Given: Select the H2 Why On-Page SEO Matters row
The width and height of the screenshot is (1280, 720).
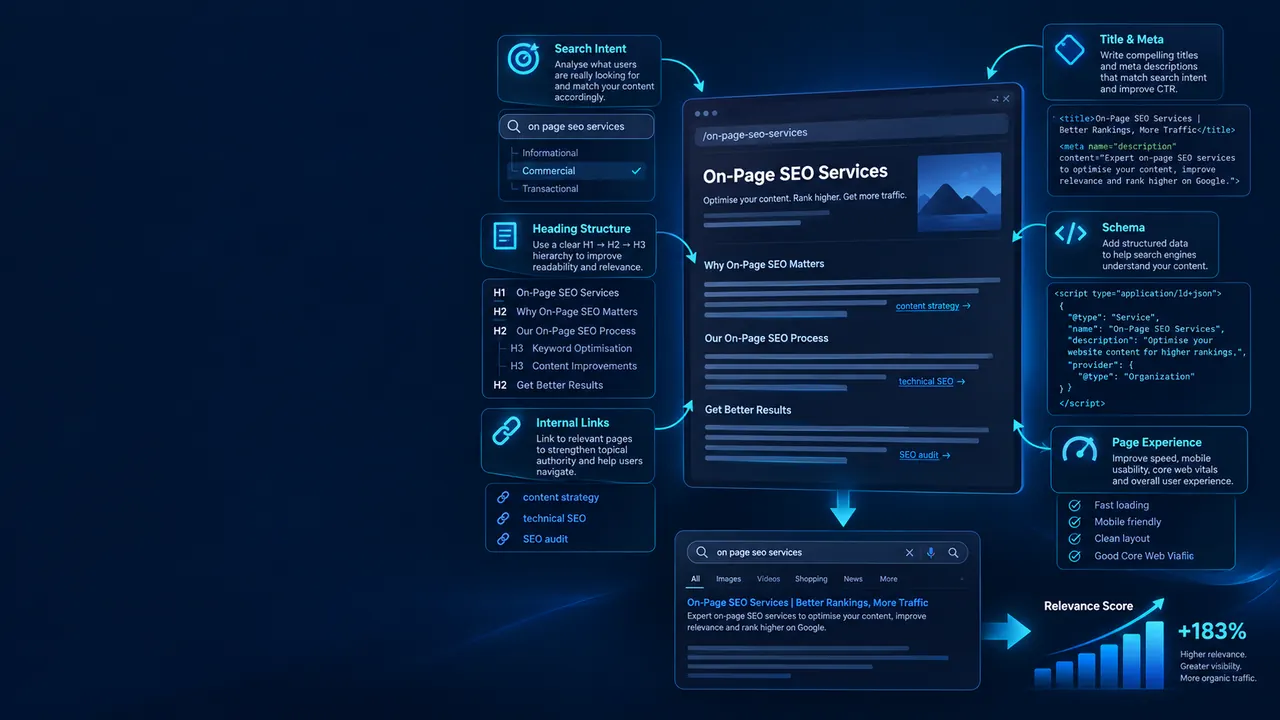Looking at the screenshot, I should (565, 312).
